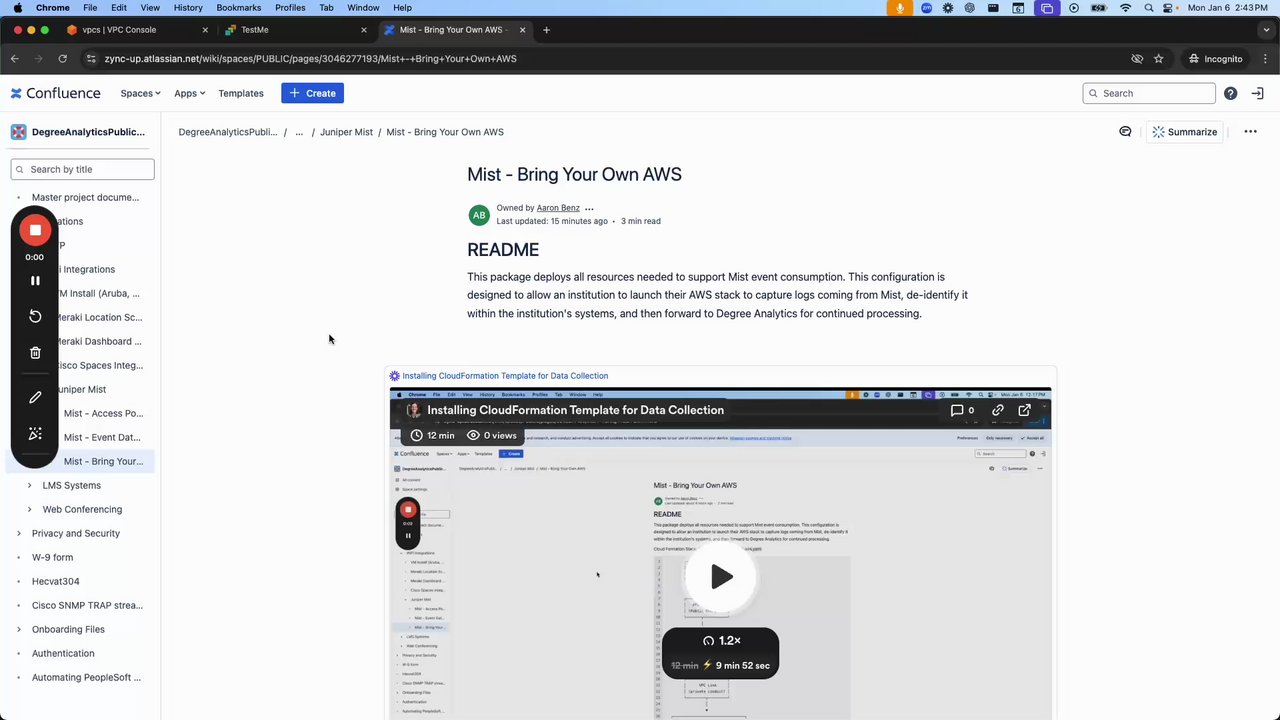This screenshot has height=720, width=1280.
Task: Copy the Loom video link icon
Action: [x=998, y=410]
